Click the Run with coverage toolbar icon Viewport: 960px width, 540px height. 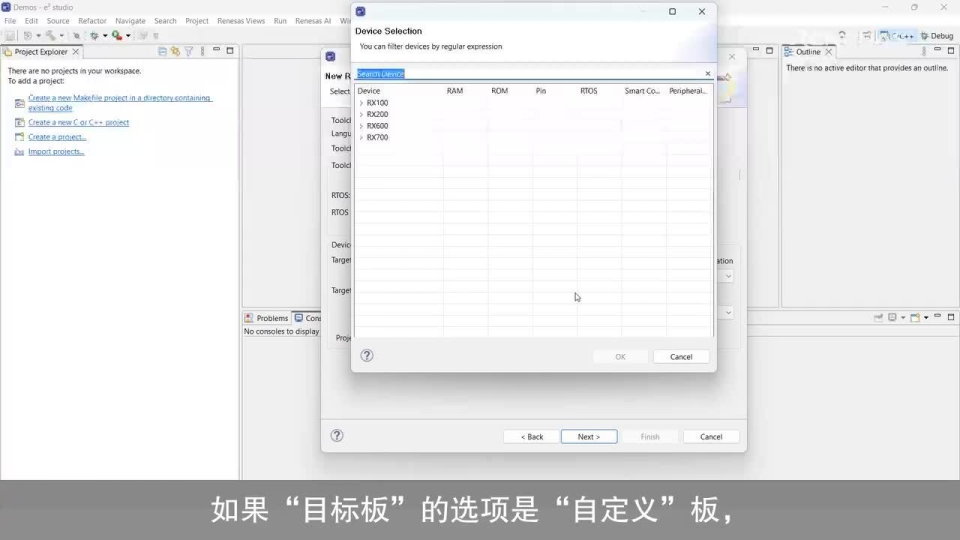coord(116,36)
